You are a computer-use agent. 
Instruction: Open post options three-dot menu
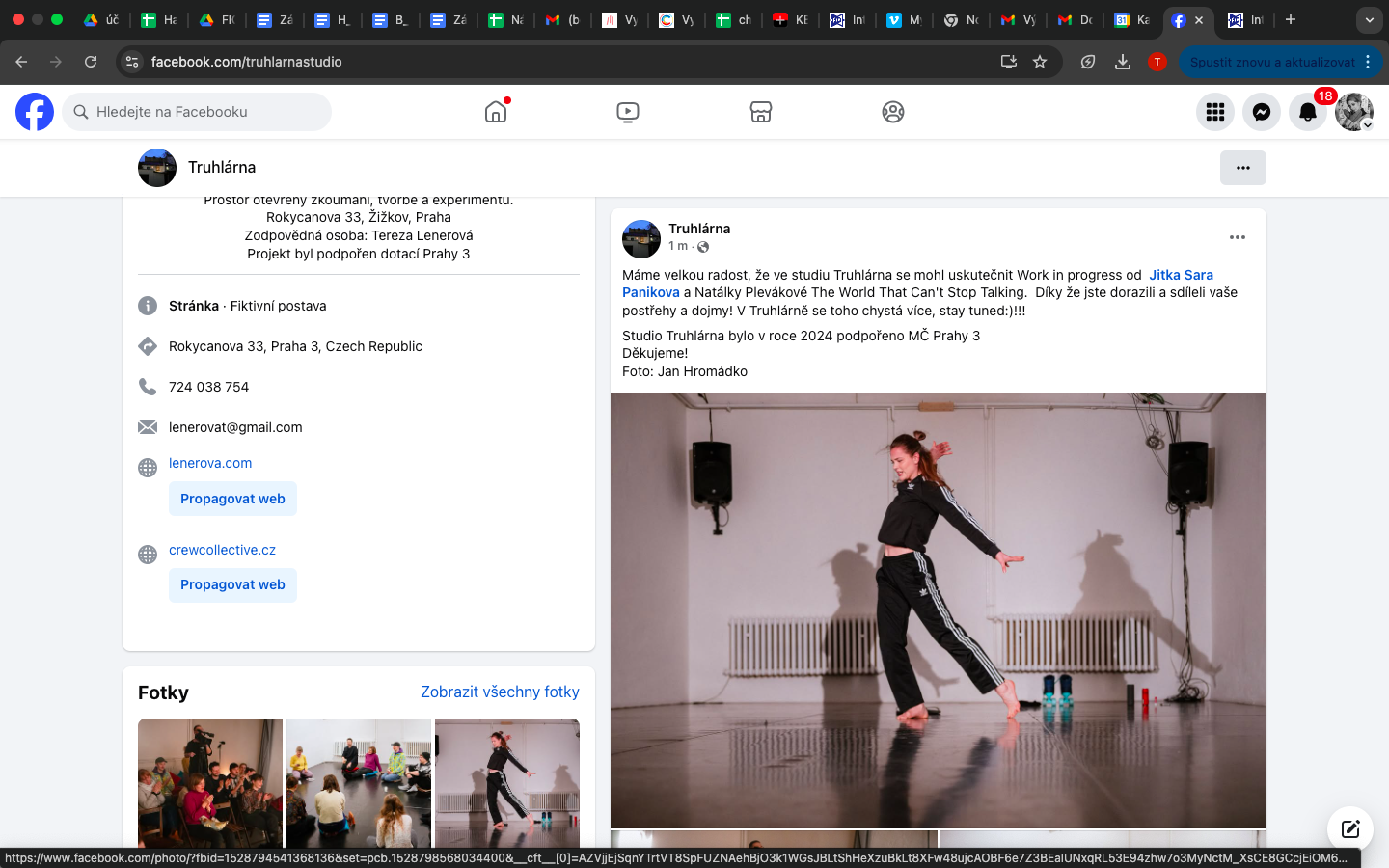(1237, 237)
